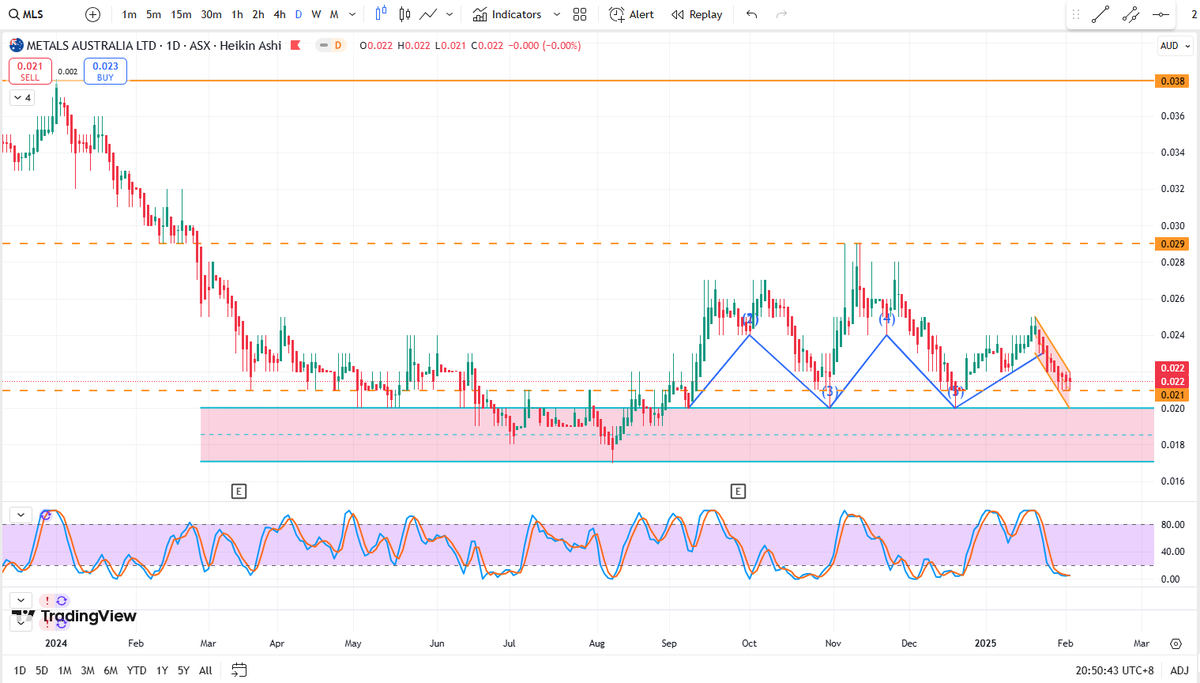Viewport: 1200px width, 683px height.
Task: Select the pink support zone rectangle
Action: pyautogui.click(x=677, y=435)
